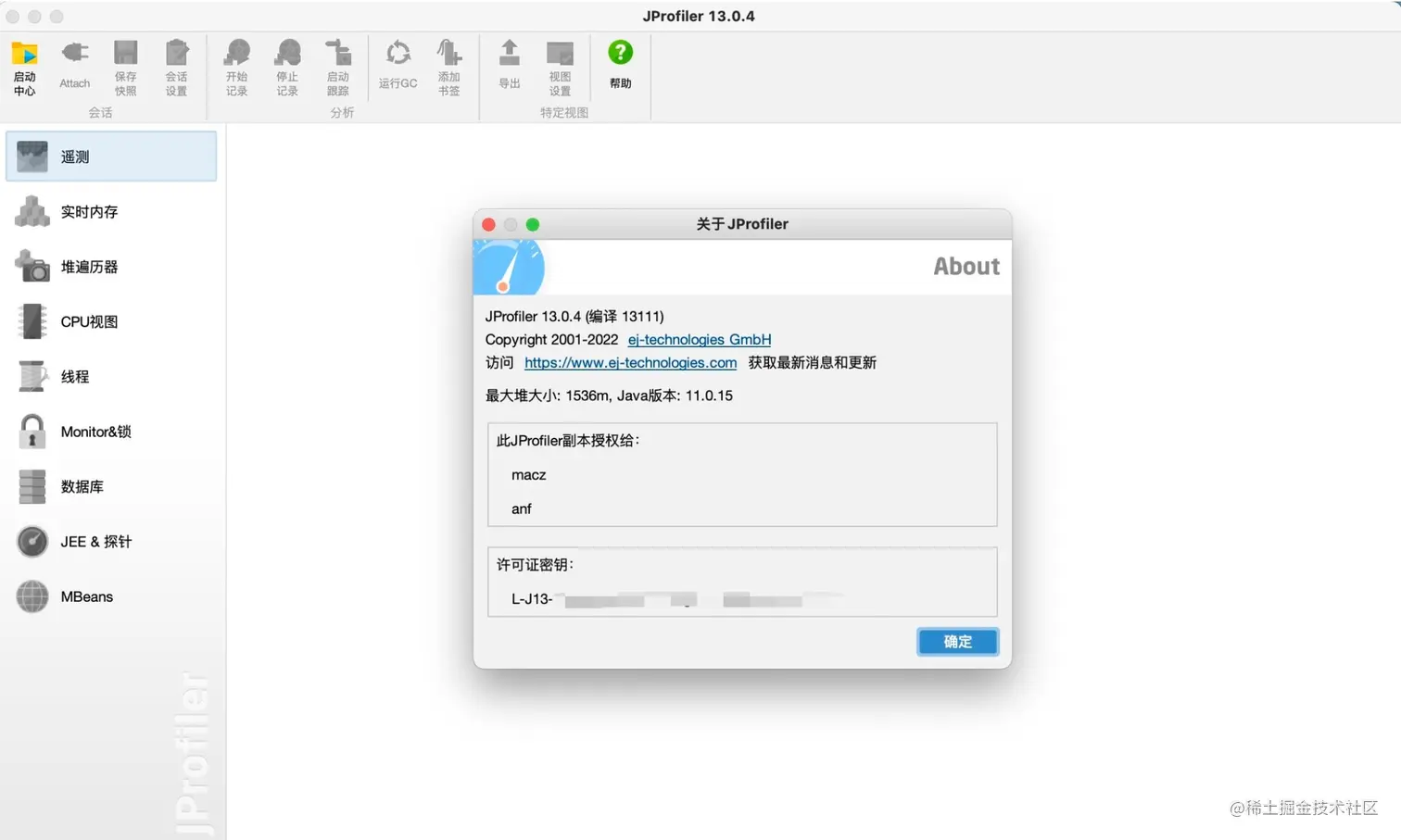This screenshot has width=1401, height=840.
Task: Click the license key 'L-J13-' text
Action: pos(532,599)
